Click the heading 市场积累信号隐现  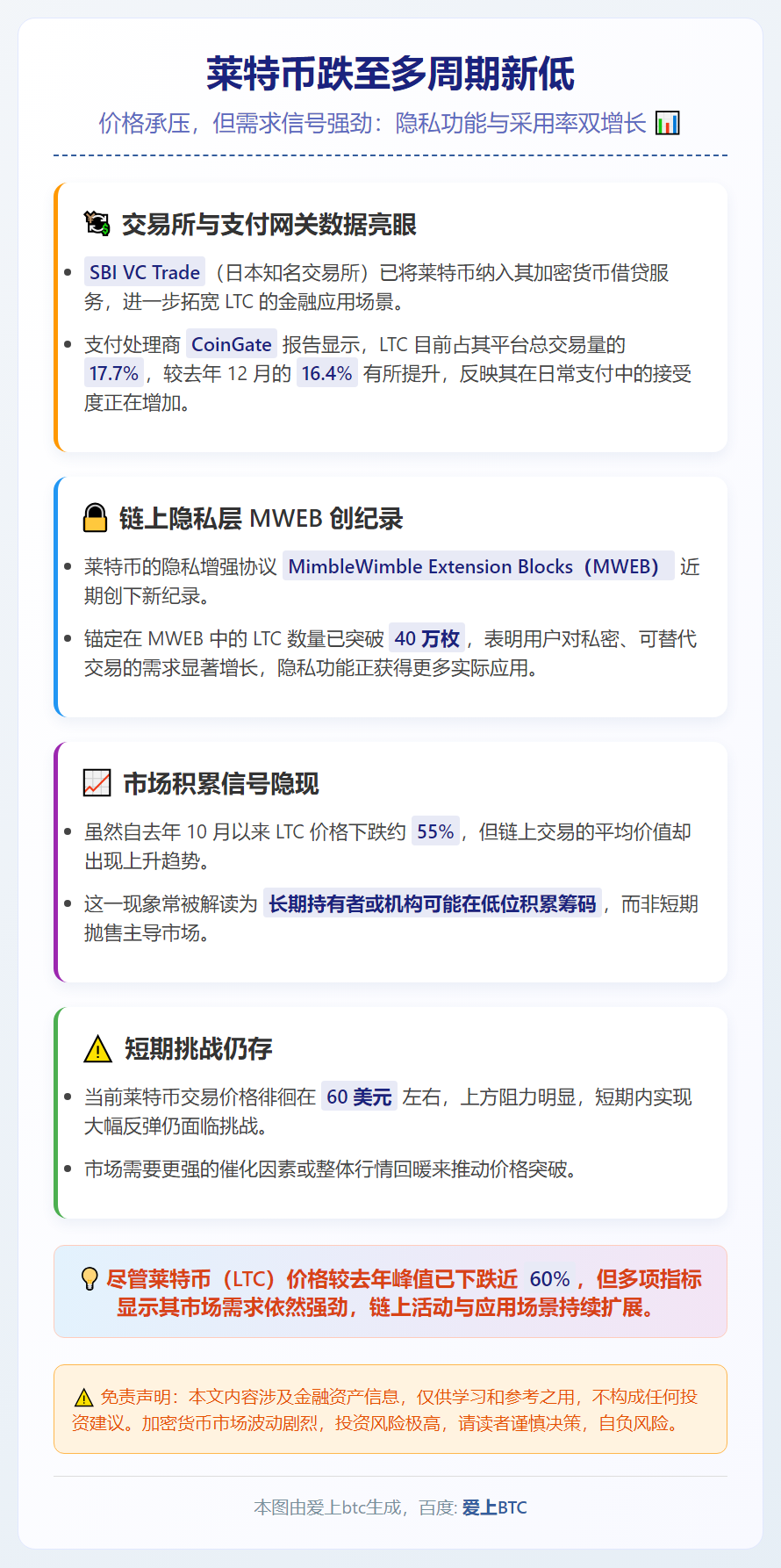coord(221,784)
